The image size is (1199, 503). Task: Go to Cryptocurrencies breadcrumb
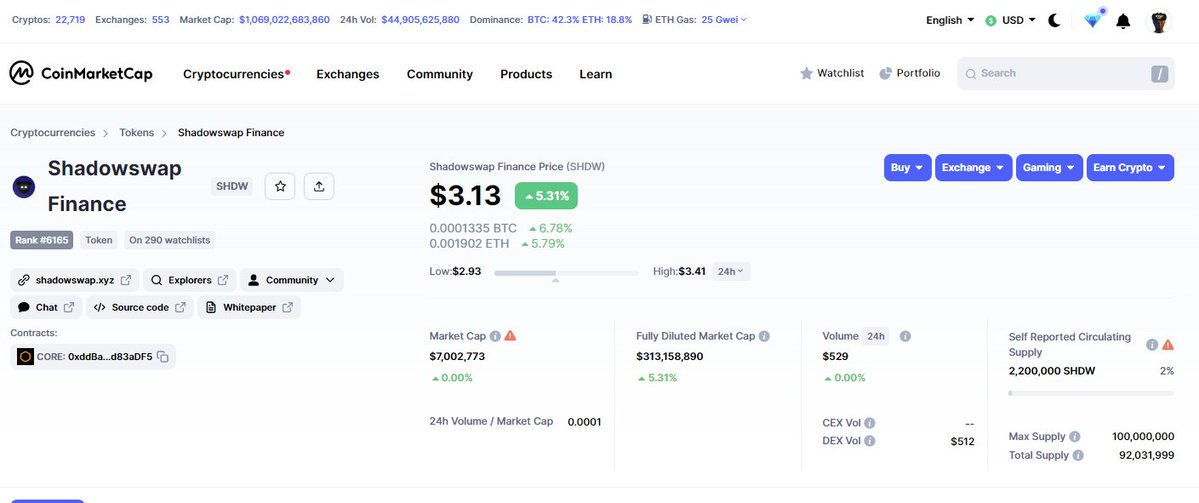coord(53,132)
